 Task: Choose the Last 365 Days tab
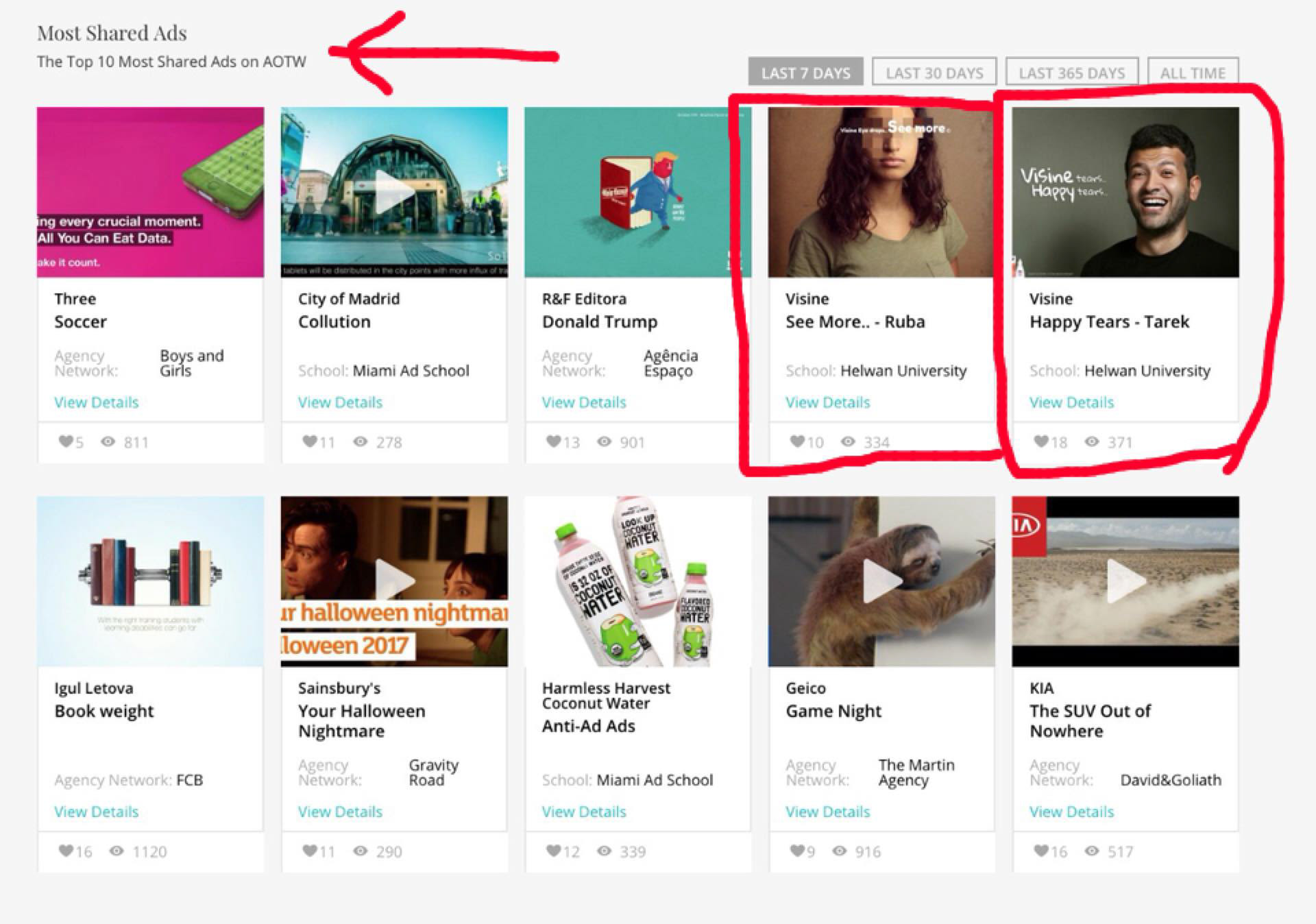pyautogui.click(x=1071, y=73)
